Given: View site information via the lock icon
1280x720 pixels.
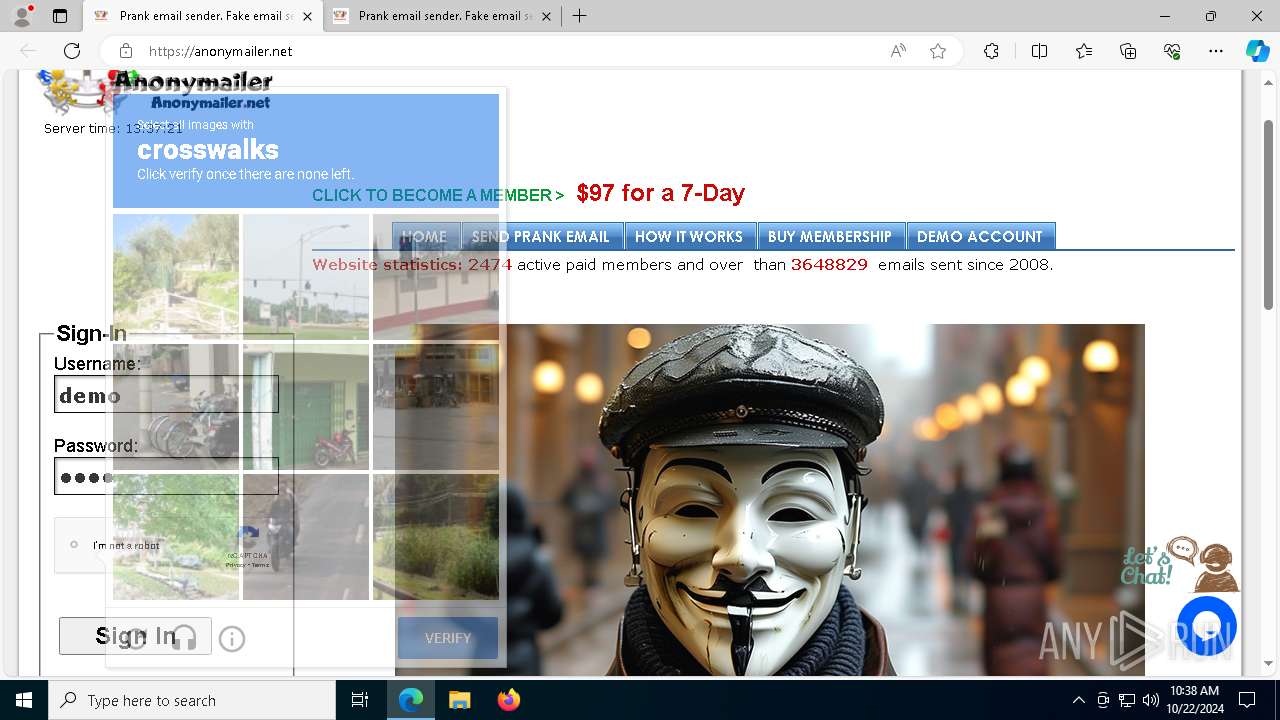Looking at the screenshot, I should coord(126,51).
